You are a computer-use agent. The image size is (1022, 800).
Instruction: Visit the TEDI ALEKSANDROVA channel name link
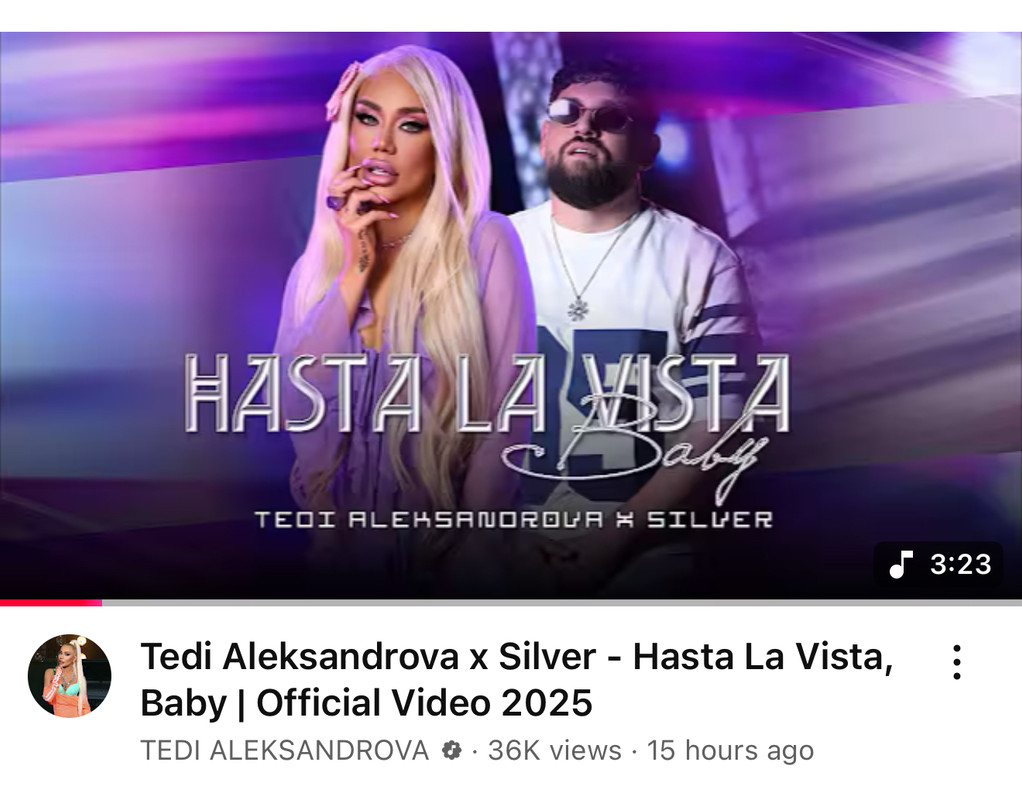pyautogui.click(x=284, y=750)
